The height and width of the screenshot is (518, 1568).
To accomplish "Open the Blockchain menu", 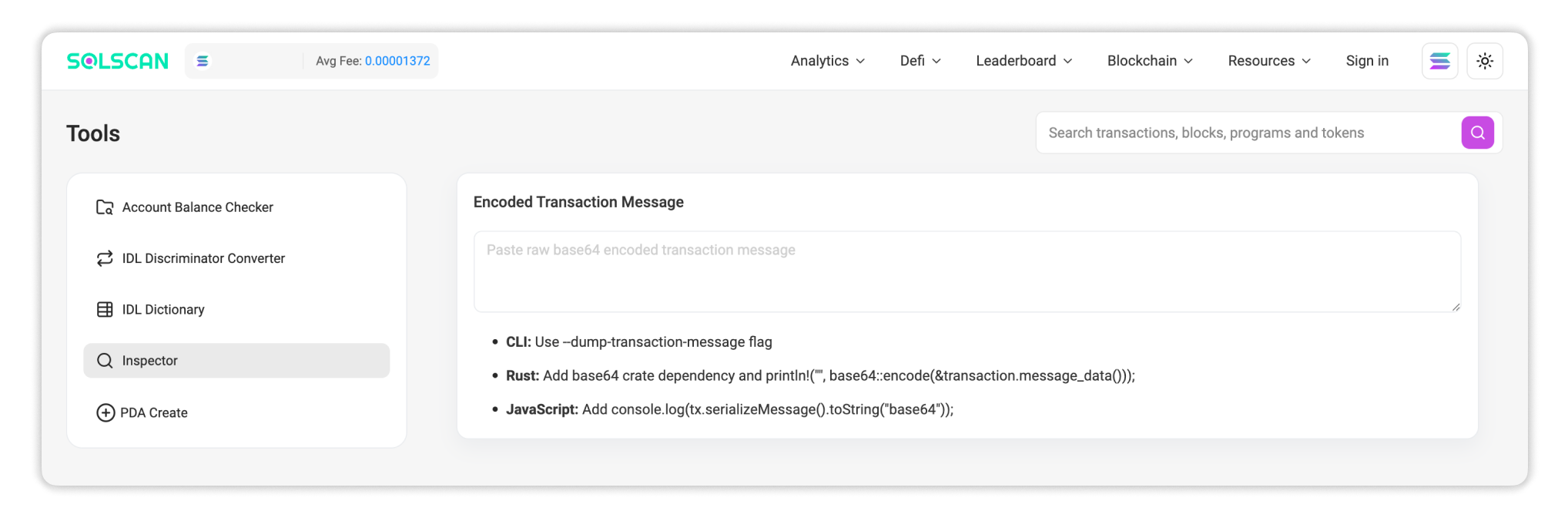I will pyautogui.click(x=1150, y=61).
